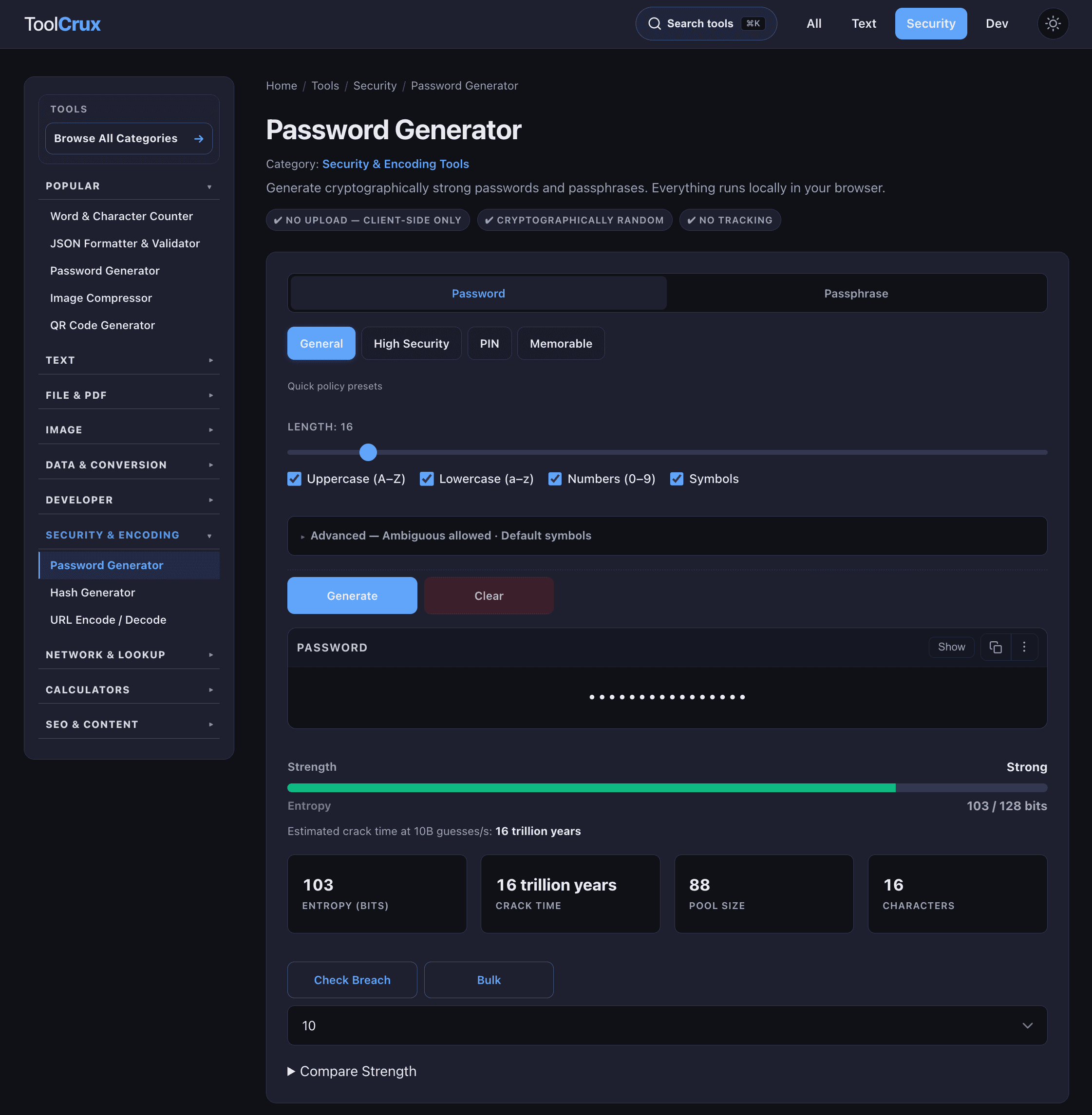Collapse the POPULAR section in the sidebar
The height and width of the screenshot is (1115, 1092).
209,186
